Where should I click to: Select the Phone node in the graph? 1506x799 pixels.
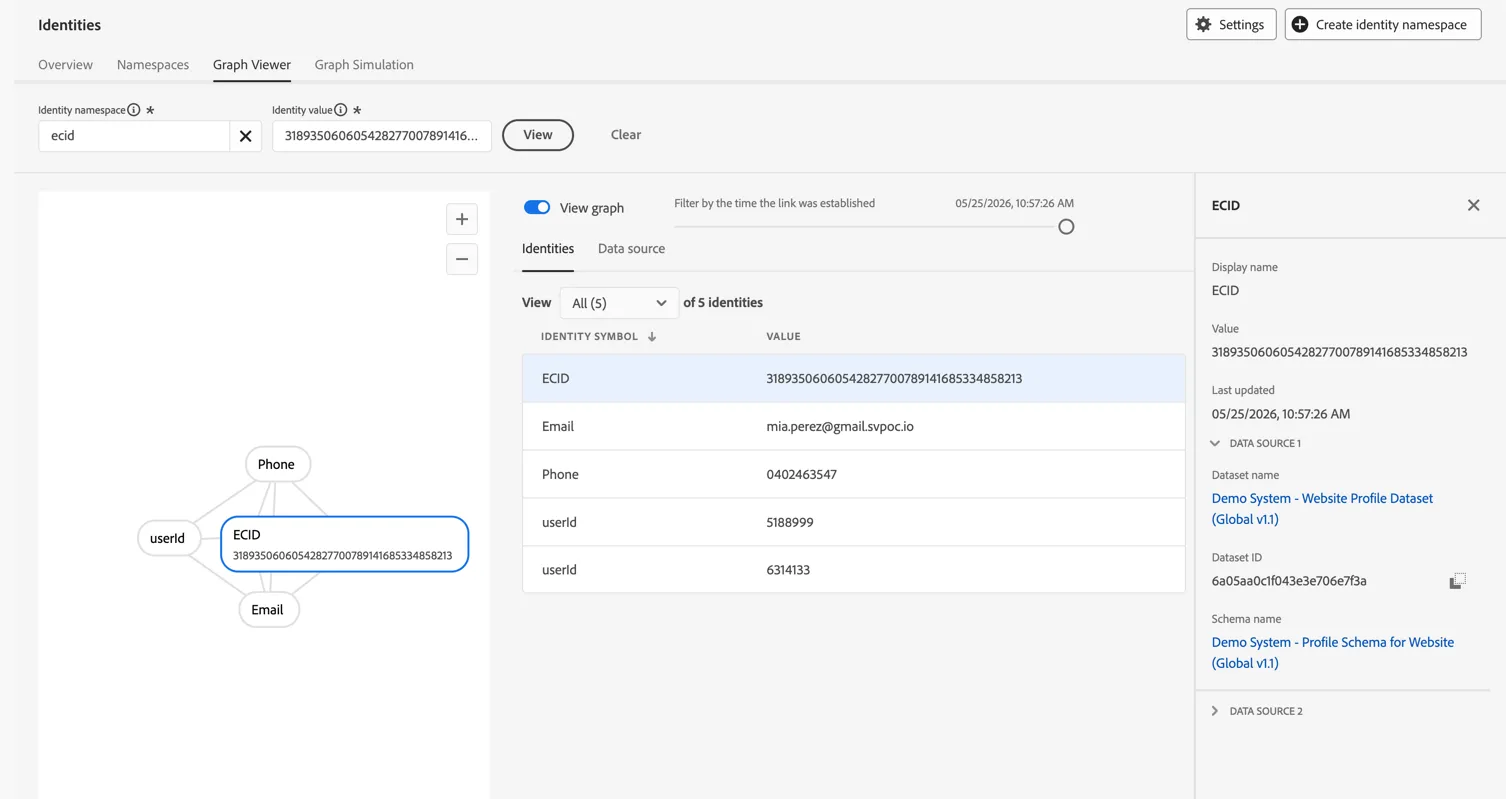[x=277, y=464]
